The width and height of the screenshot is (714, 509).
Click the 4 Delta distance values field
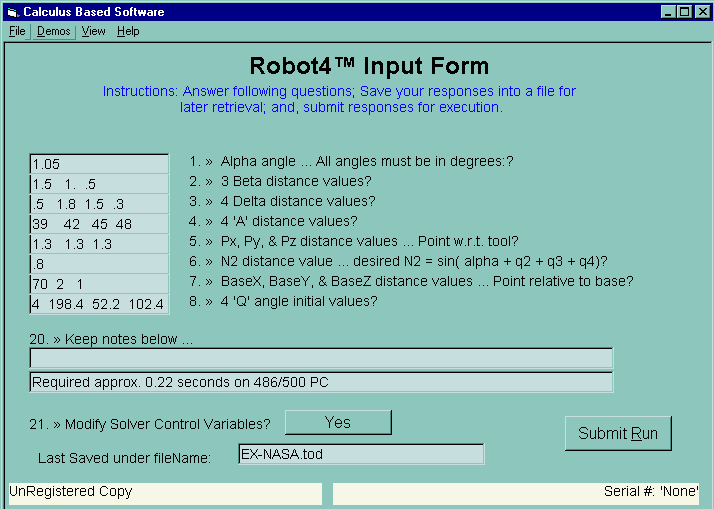pyautogui.click(x=99, y=204)
